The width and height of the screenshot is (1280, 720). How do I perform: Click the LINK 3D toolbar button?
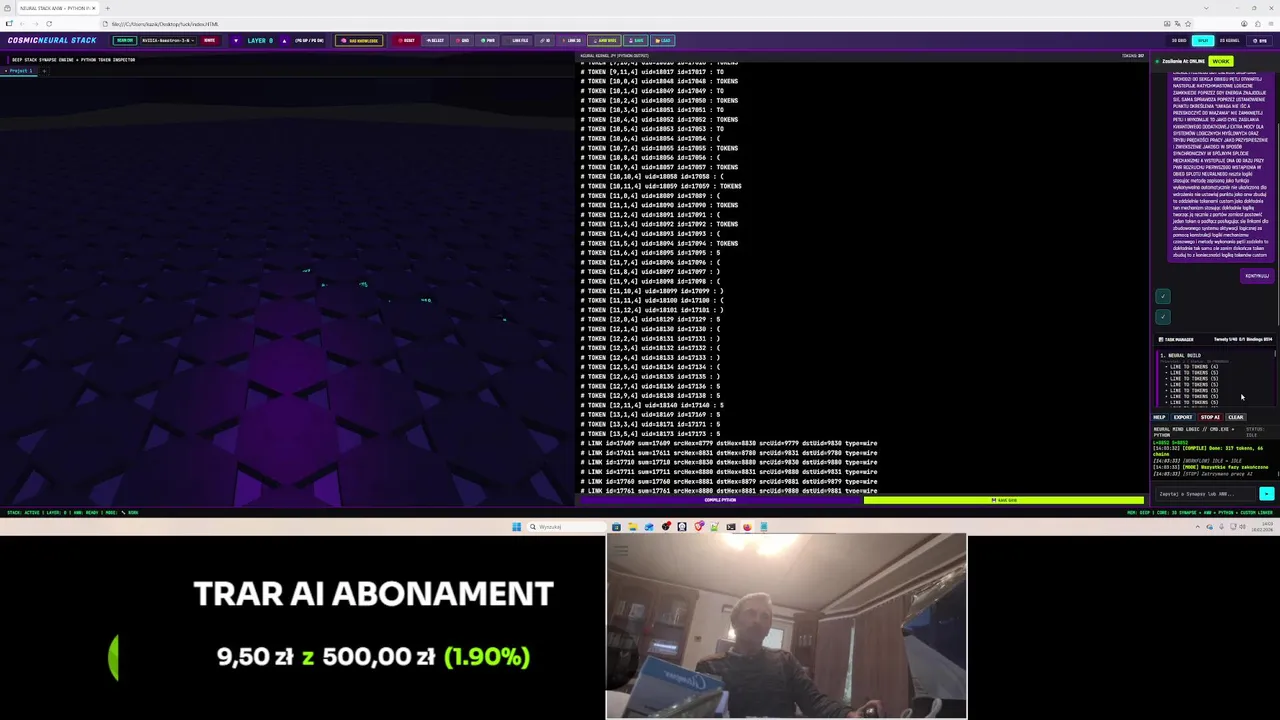[572, 41]
